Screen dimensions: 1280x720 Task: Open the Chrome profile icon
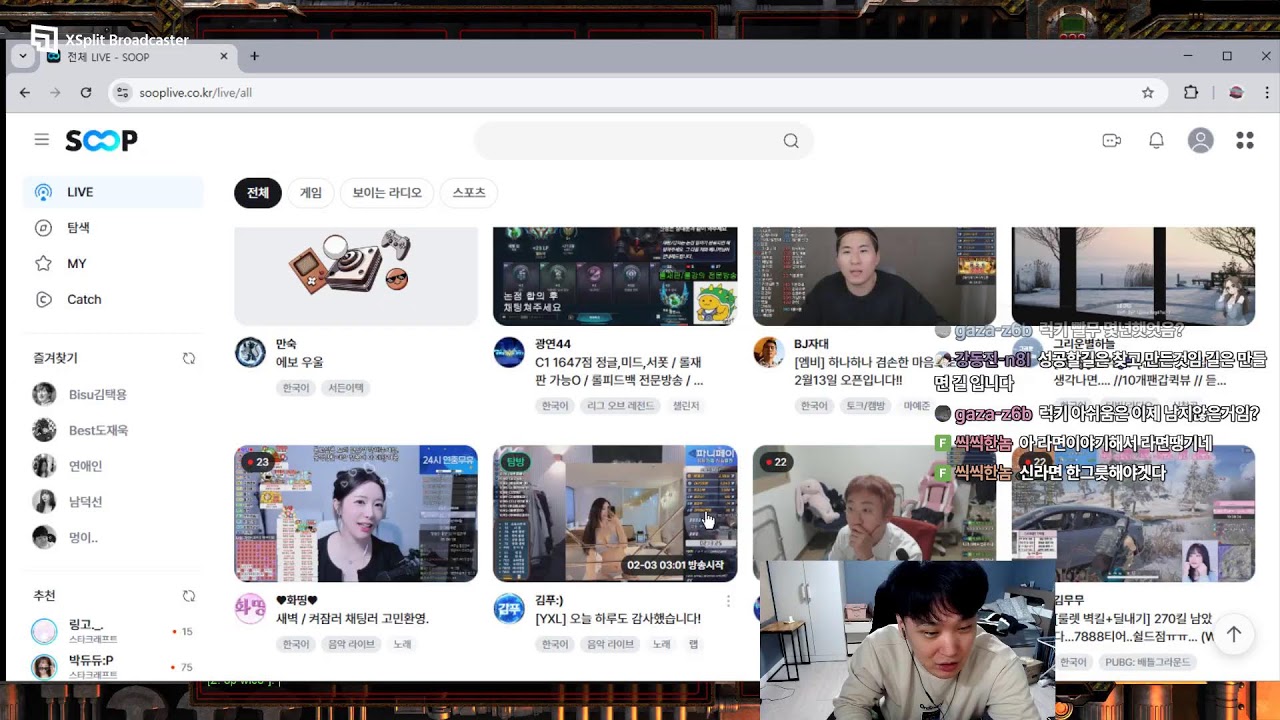[x=1236, y=92]
